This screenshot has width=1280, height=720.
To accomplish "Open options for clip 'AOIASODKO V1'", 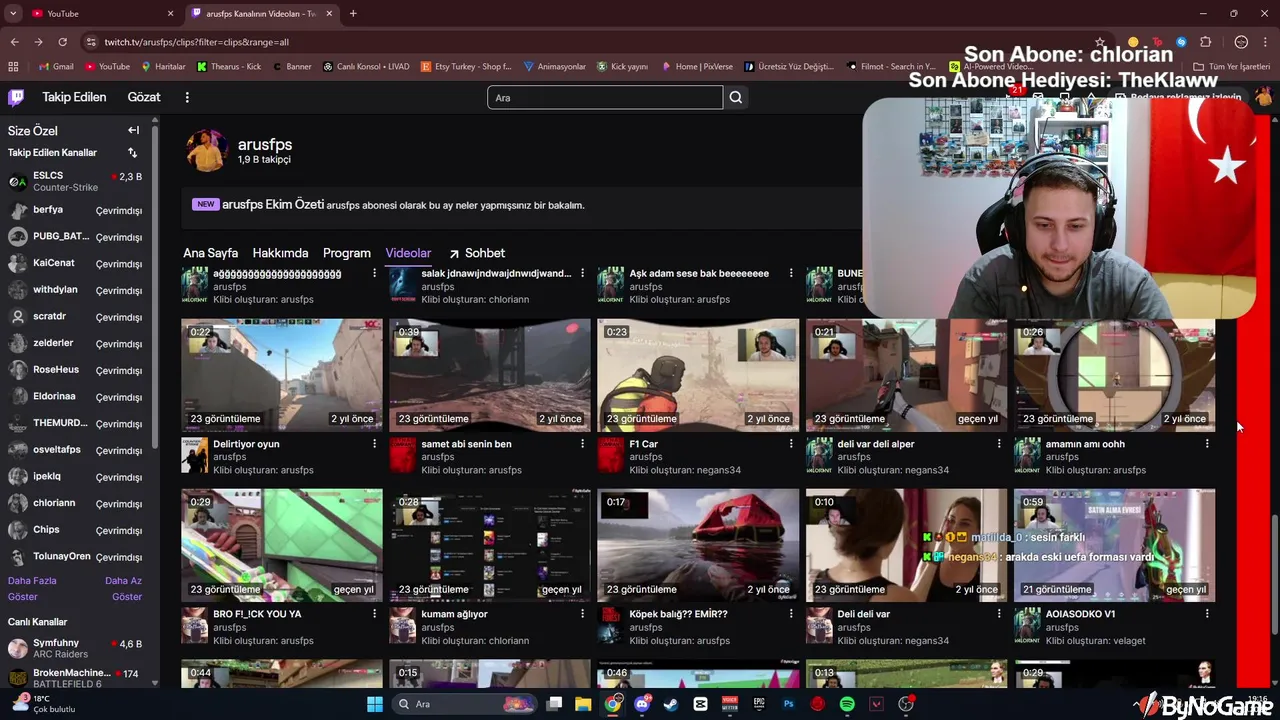I will coord(1207,614).
